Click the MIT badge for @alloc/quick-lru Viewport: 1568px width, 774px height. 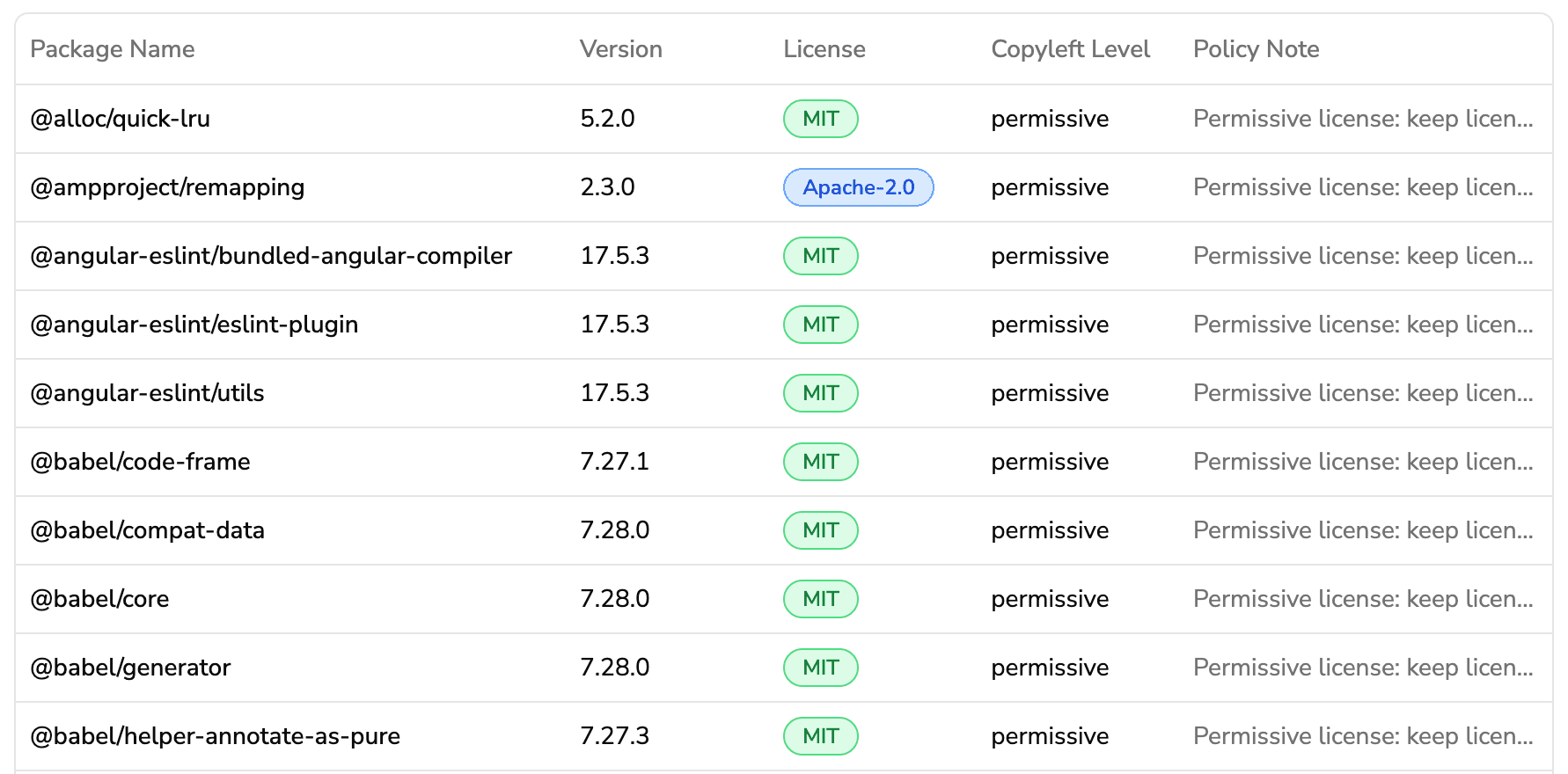820,119
